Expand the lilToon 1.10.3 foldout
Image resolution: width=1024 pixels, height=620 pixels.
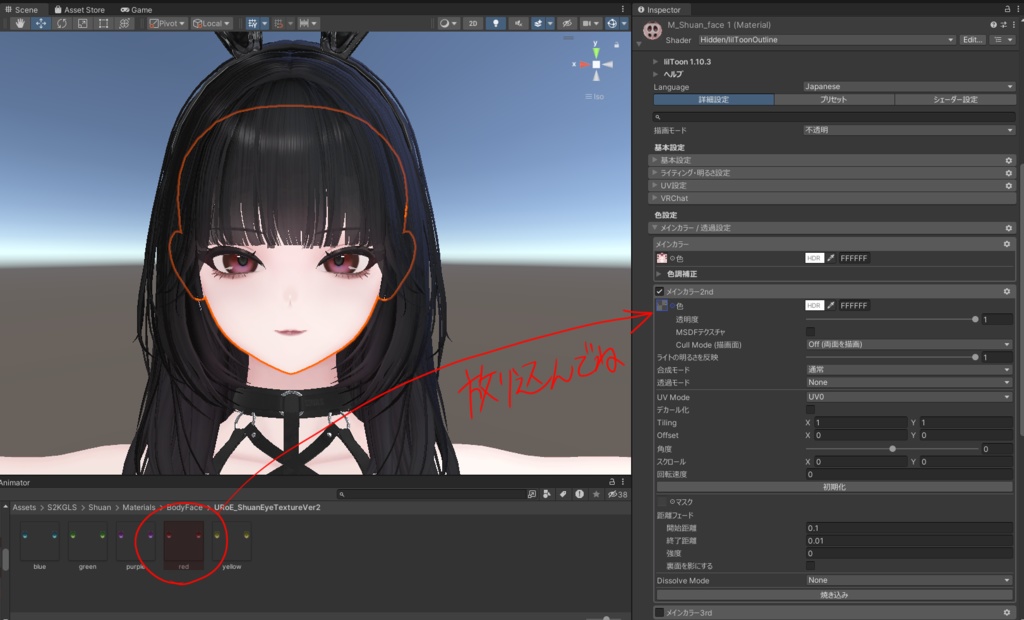point(656,61)
